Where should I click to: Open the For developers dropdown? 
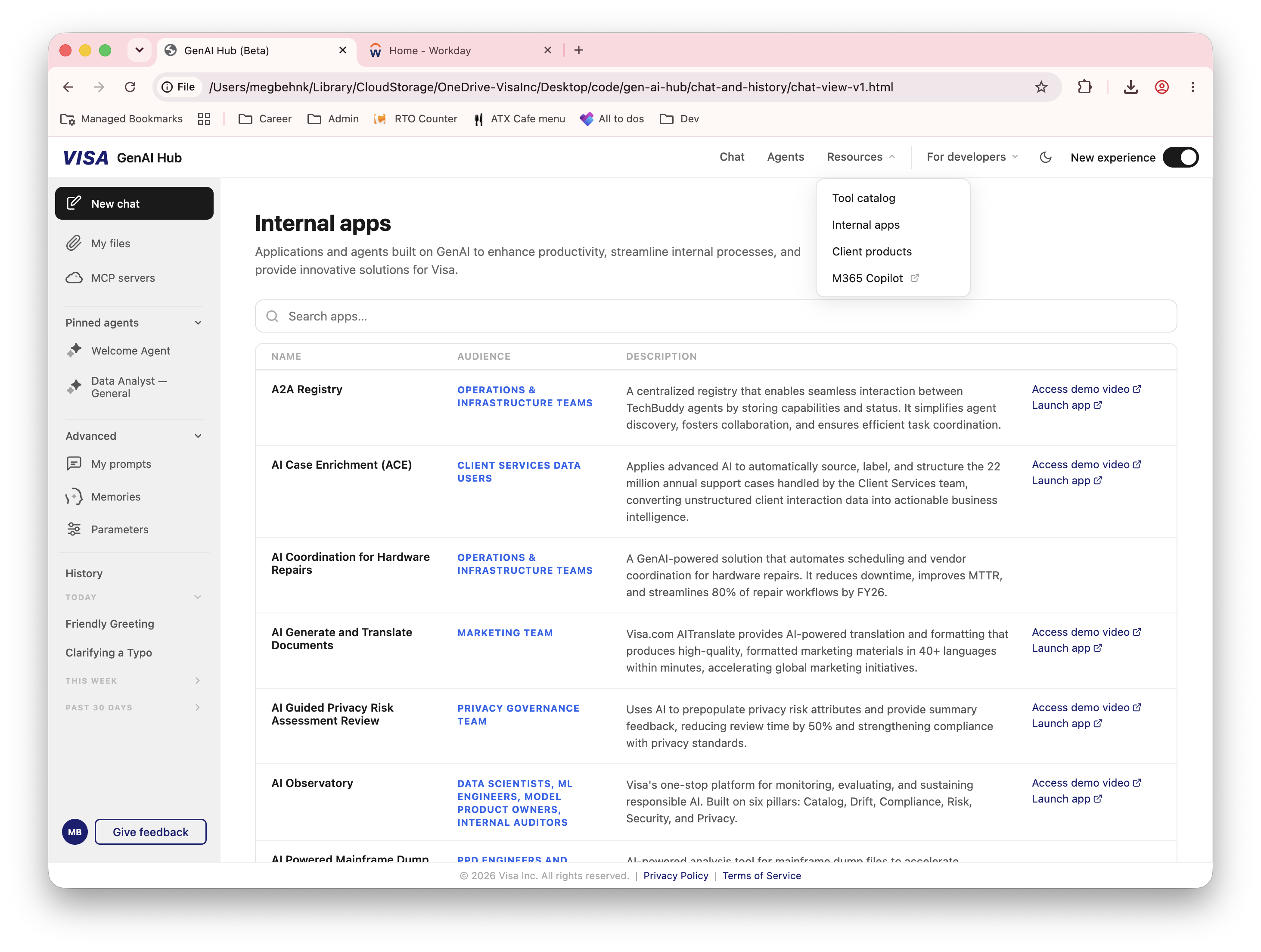click(x=972, y=157)
